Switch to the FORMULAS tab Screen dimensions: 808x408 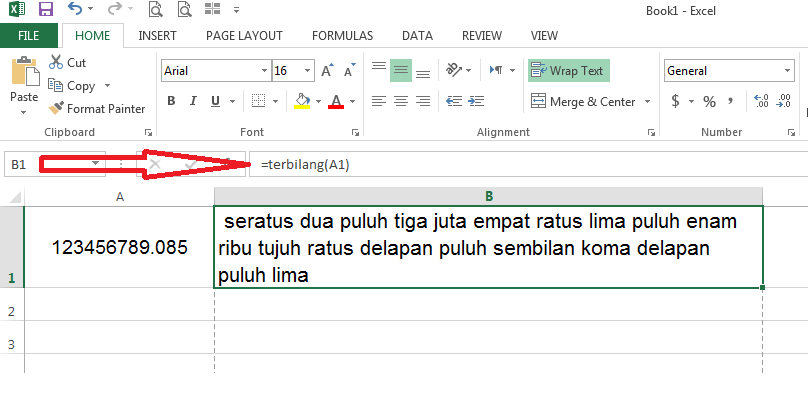click(x=342, y=36)
